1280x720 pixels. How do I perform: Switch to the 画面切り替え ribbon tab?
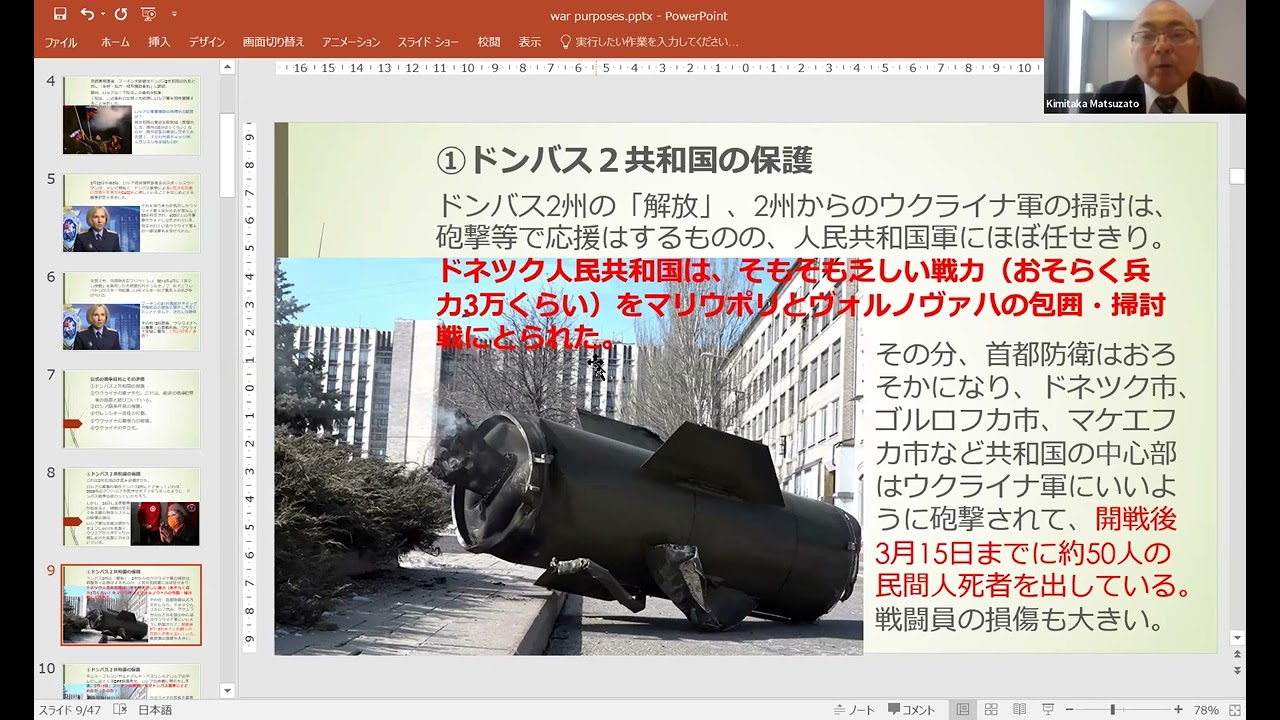tap(273, 42)
